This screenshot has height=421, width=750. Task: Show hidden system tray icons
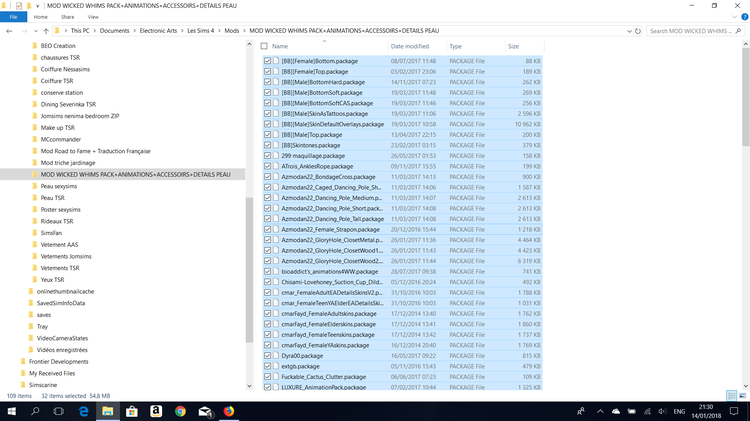(600, 411)
